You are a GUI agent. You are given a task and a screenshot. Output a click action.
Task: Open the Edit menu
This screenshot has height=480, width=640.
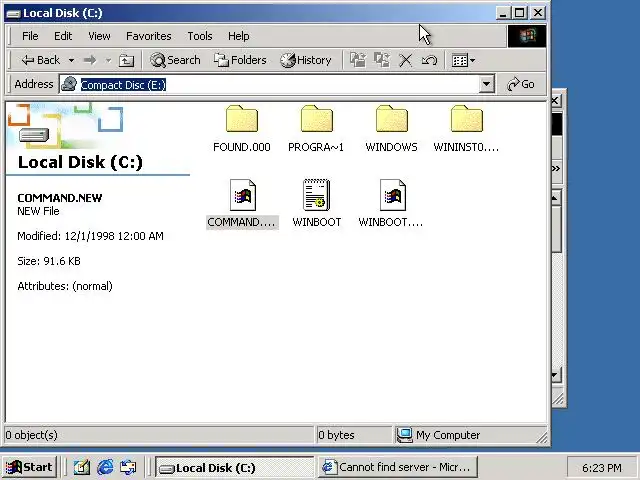tap(63, 36)
